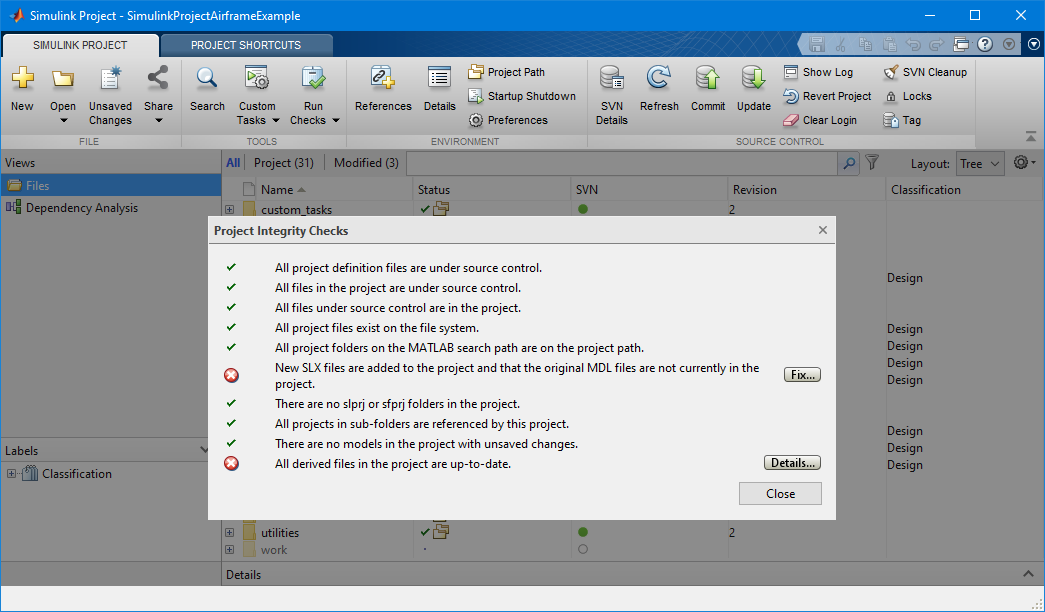The width and height of the screenshot is (1045, 612).
Task: Click the New project icon
Action: tap(22, 79)
